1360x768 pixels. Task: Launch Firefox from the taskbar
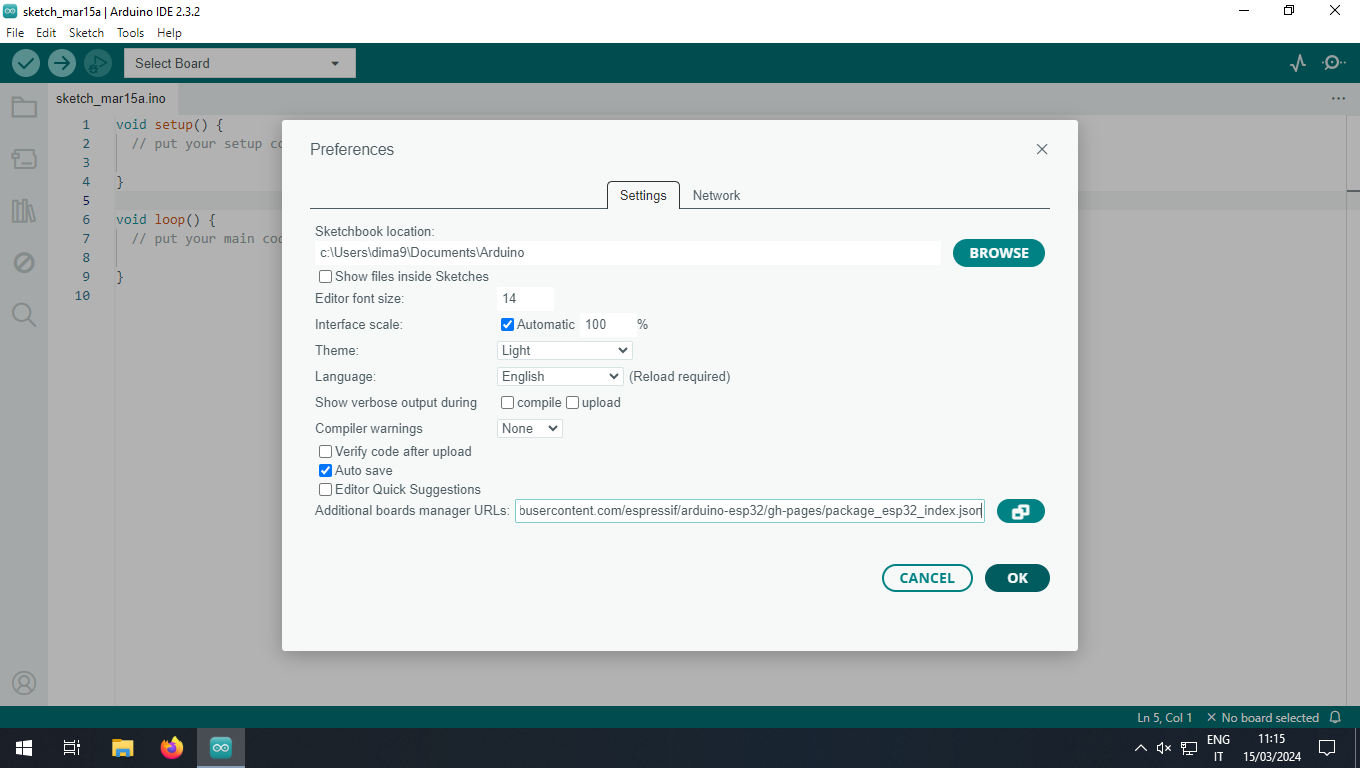point(172,747)
